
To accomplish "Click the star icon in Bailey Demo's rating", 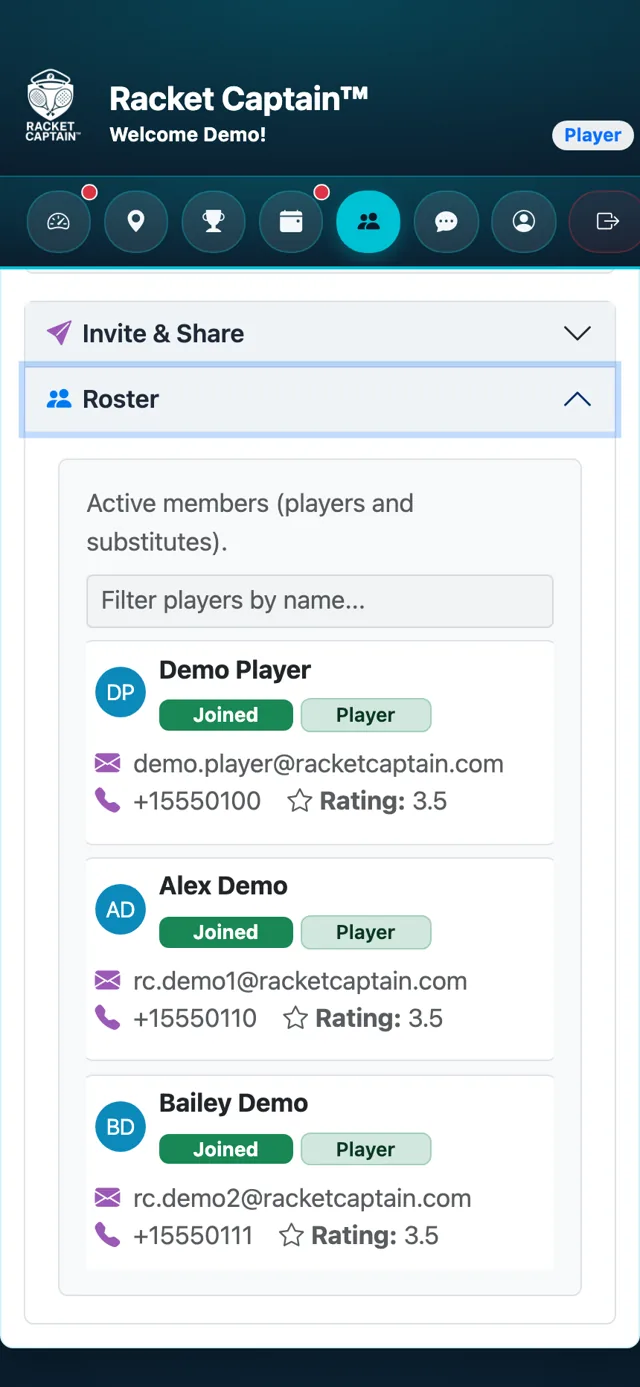I will [x=291, y=1234].
